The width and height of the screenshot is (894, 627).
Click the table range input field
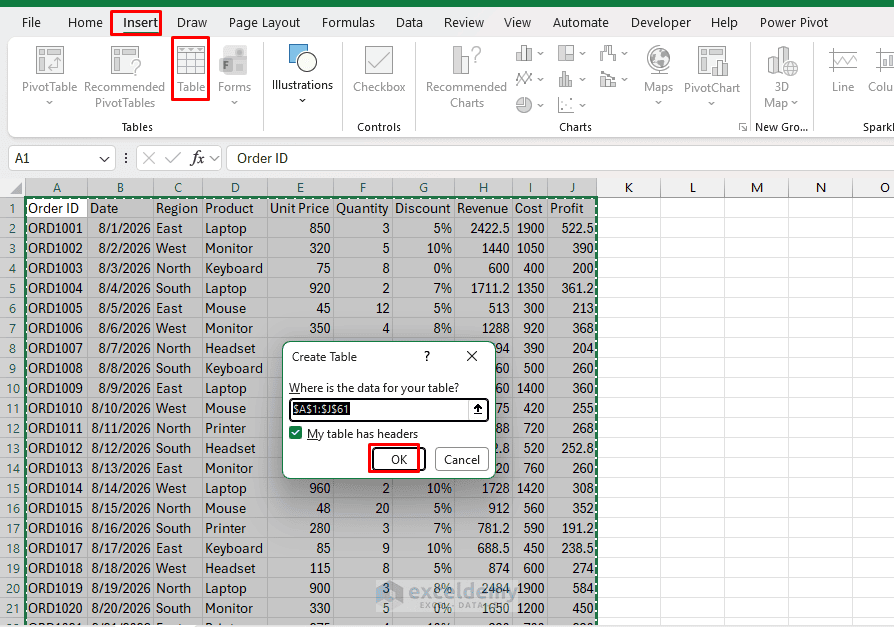379,409
